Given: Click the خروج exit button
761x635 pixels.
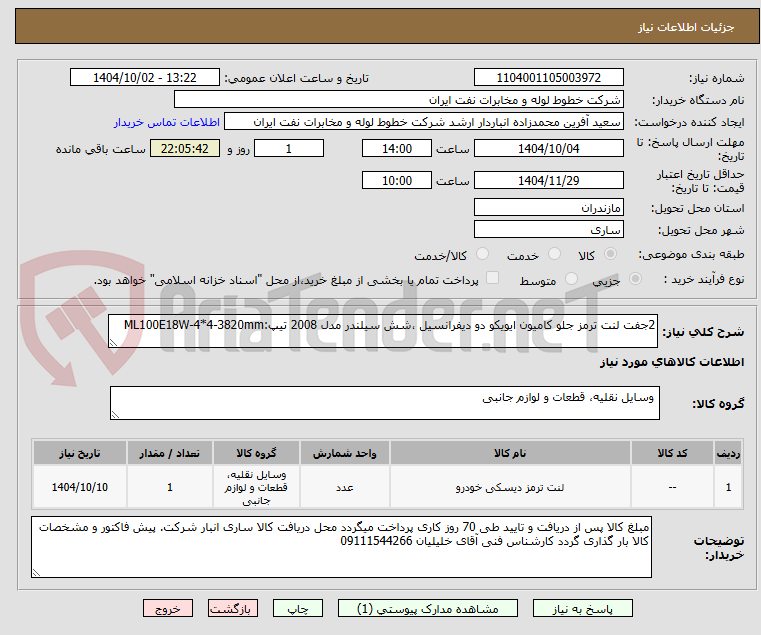Looking at the screenshot, I should tap(168, 608).
